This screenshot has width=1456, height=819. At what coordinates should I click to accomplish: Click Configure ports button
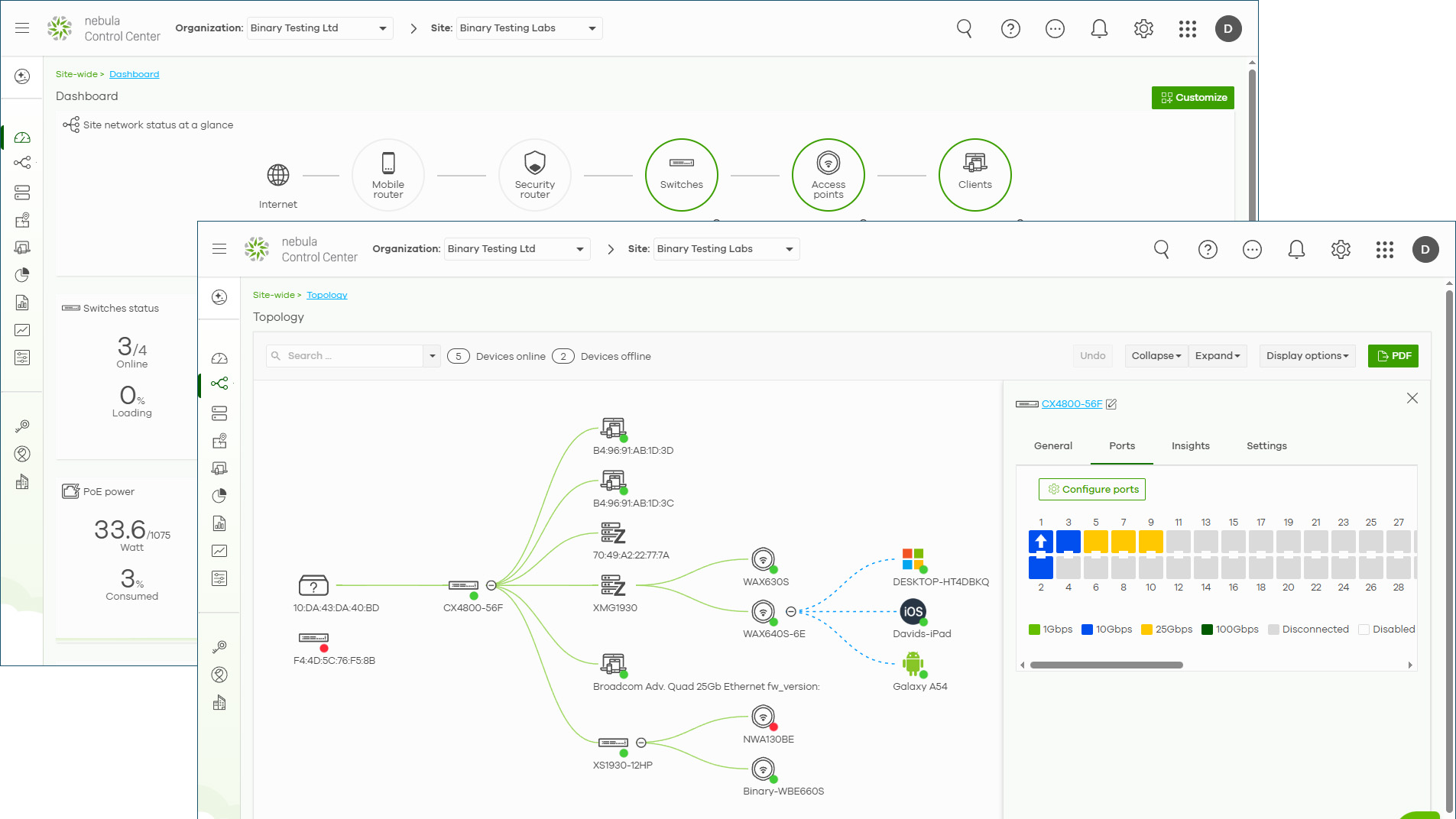1092,490
